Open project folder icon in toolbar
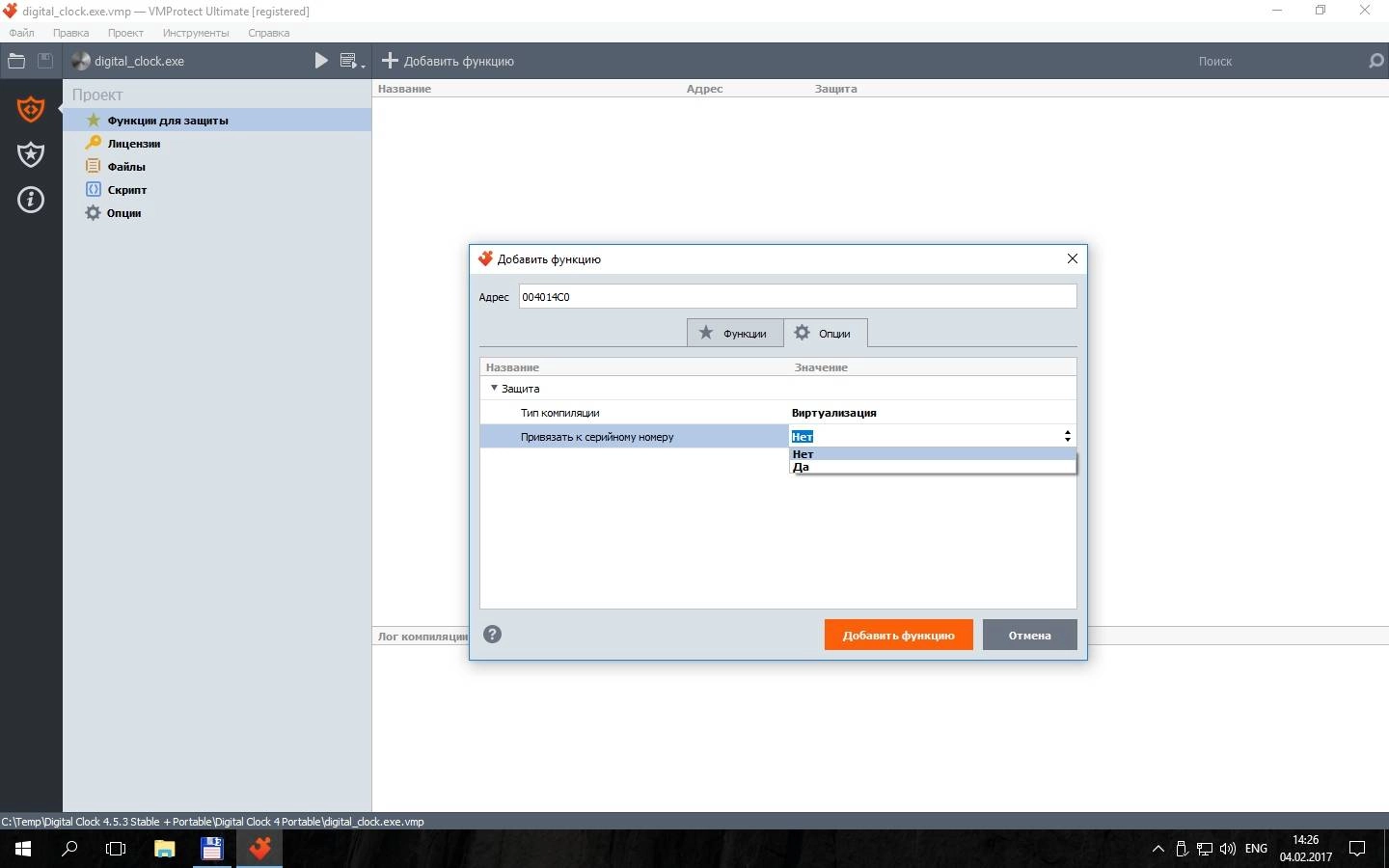The image size is (1389, 868). (16, 61)
